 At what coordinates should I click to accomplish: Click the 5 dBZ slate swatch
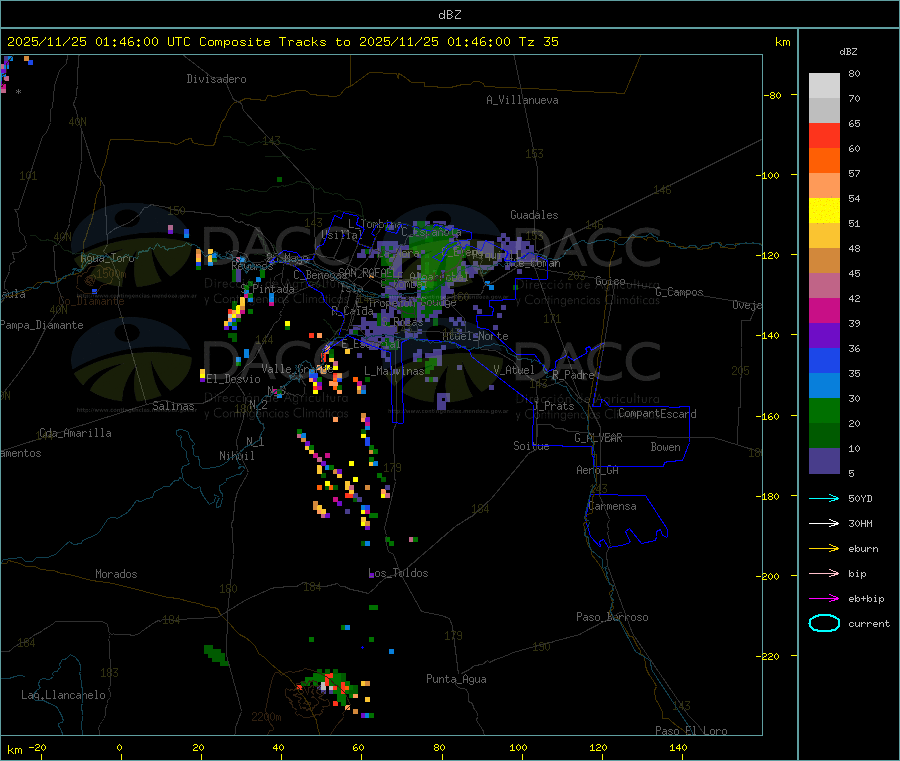click(x=824, y=461)
